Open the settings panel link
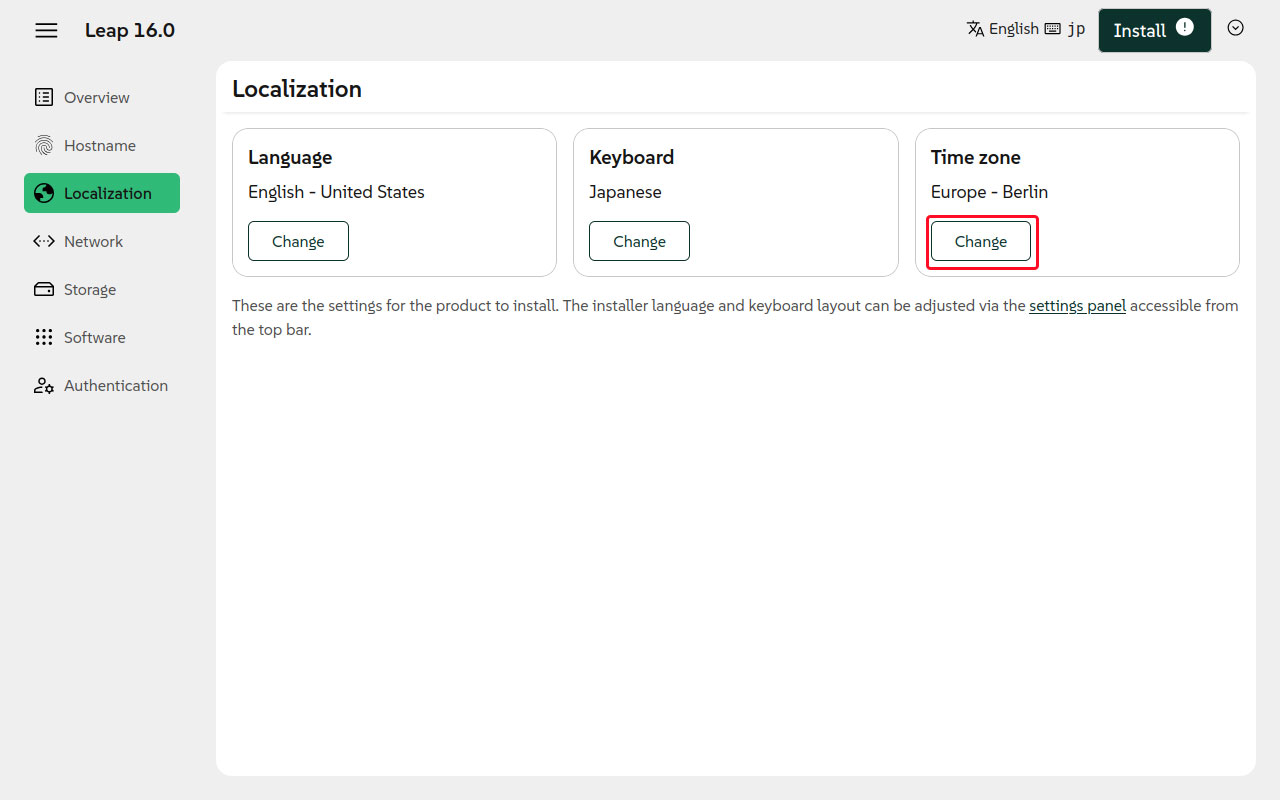Screen dimensions: 1280x800 (1077, 305)
